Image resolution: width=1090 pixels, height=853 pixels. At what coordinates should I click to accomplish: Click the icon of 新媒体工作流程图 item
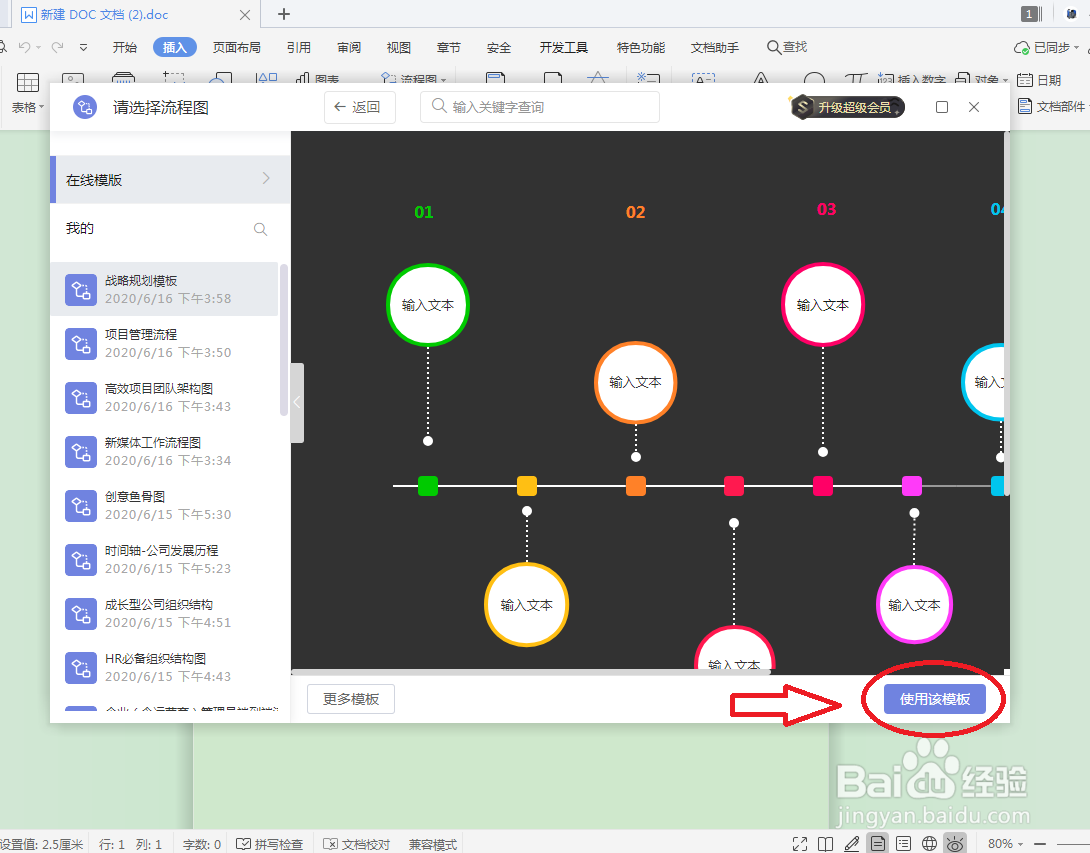81,452
